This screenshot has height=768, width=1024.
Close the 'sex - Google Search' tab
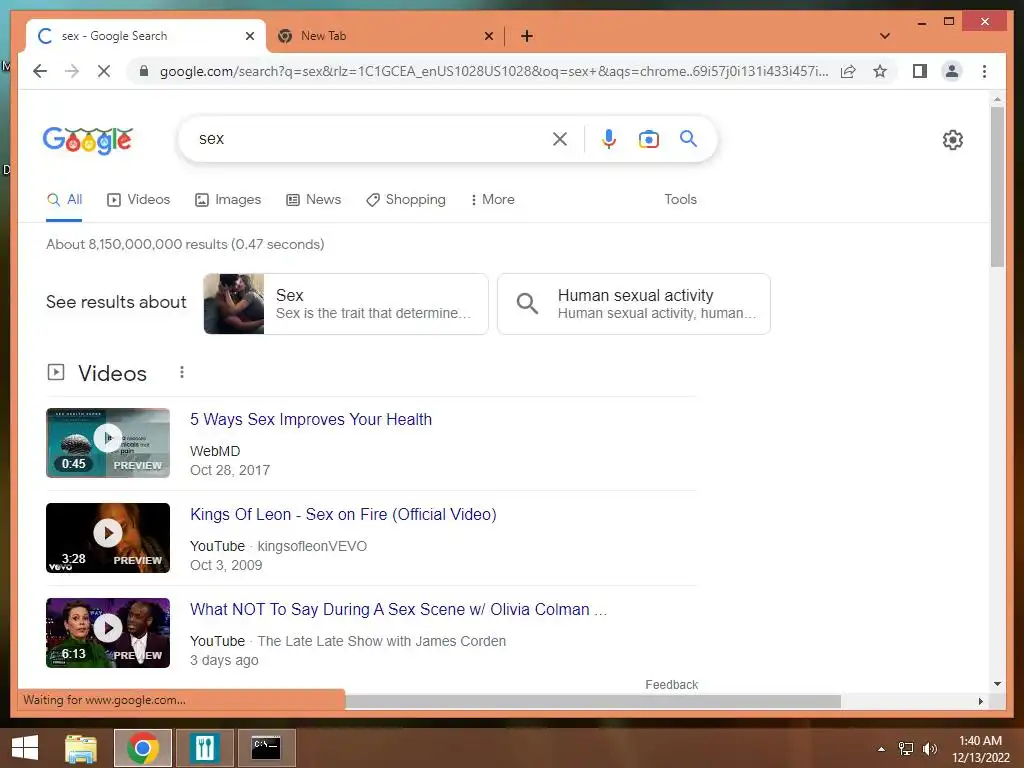coord(249,36)
